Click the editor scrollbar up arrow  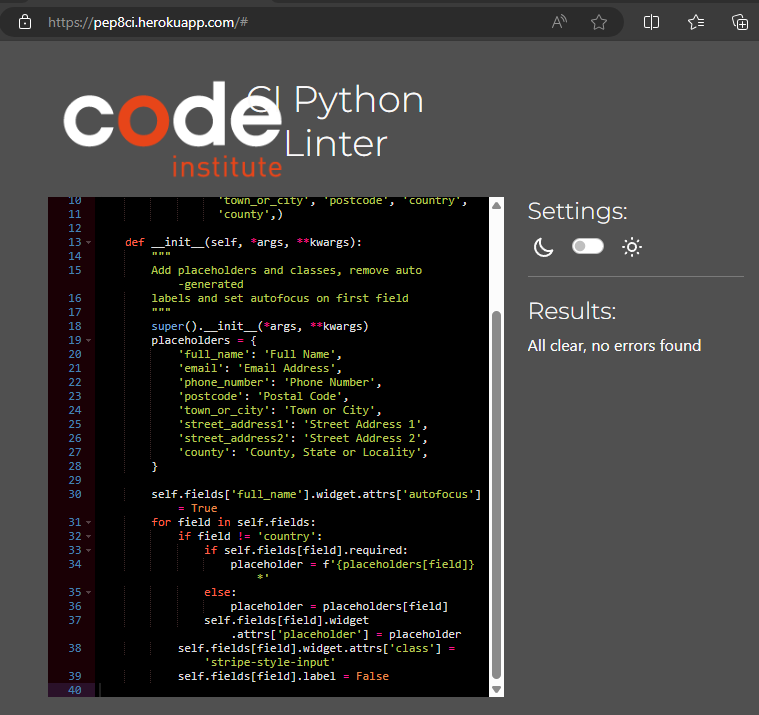pos(496,205)
